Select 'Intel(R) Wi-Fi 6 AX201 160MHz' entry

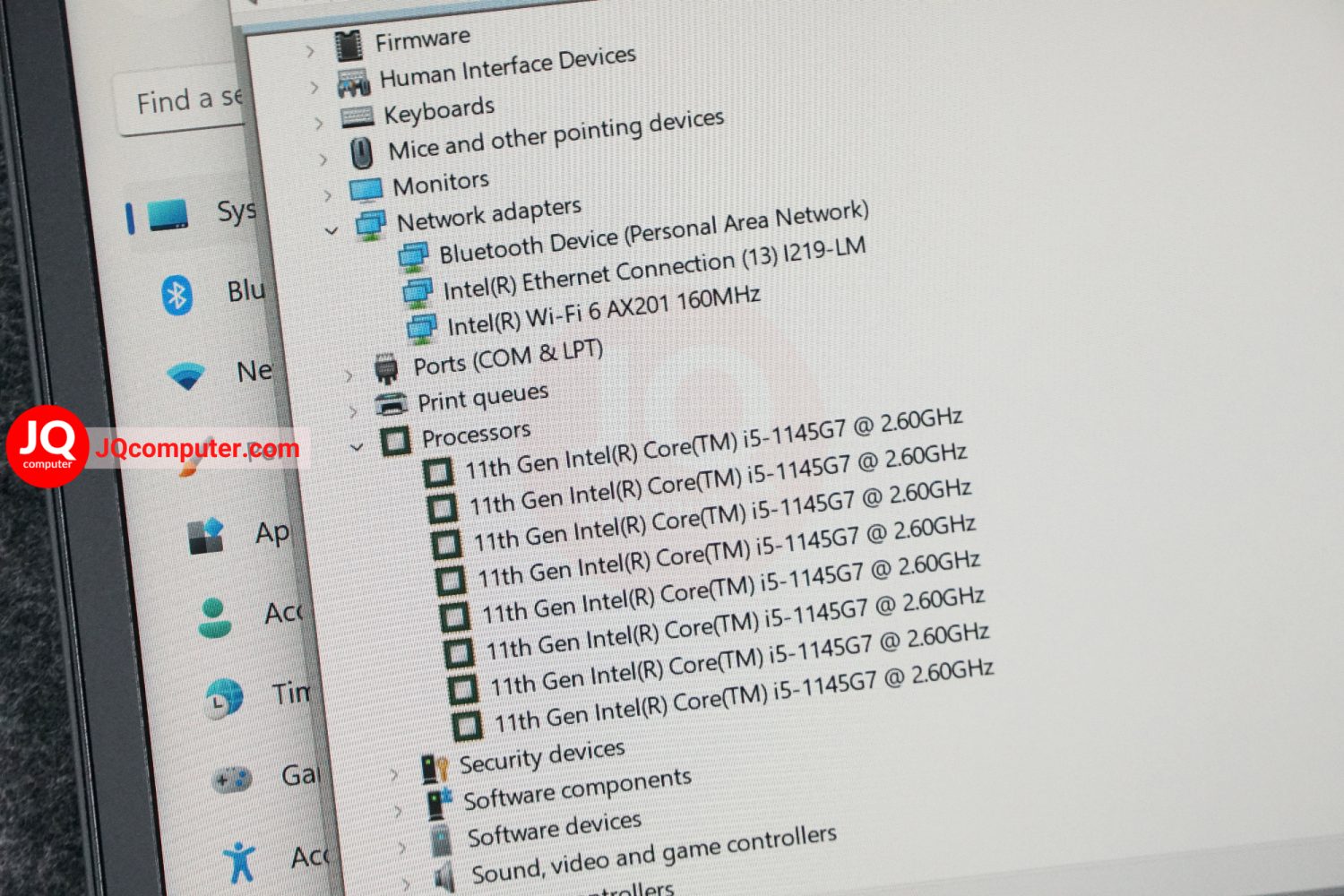pyautogui.click(x=604, y=311)
